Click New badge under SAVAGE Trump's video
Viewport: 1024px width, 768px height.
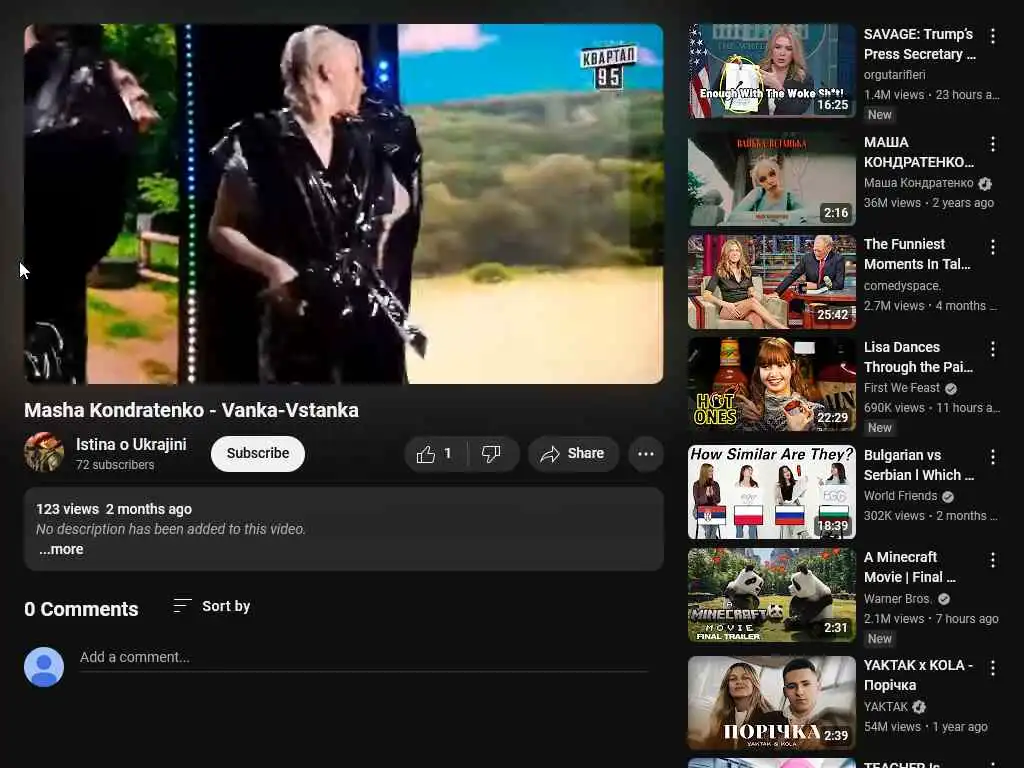[x=880, y=115]
